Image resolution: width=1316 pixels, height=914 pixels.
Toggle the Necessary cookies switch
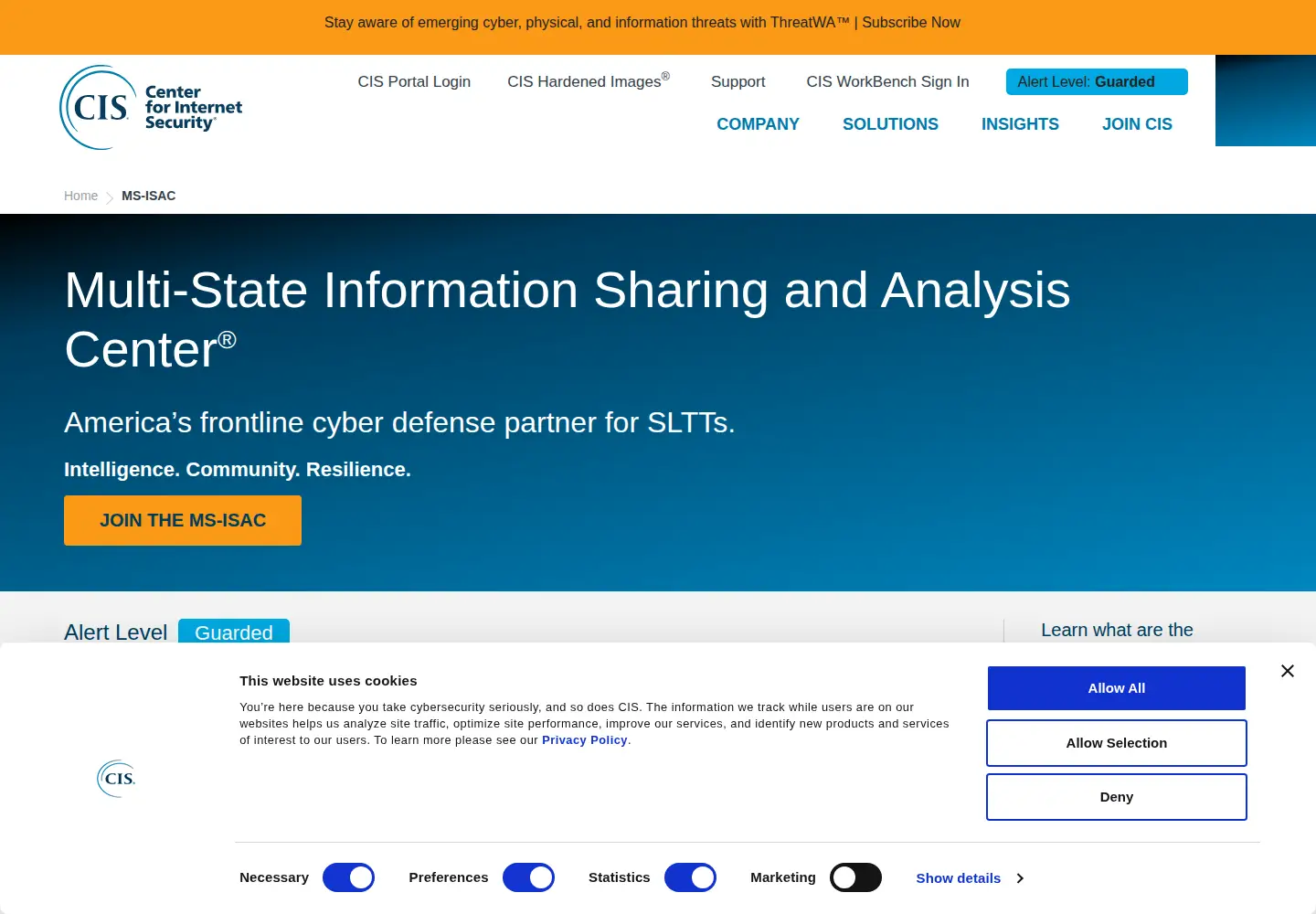click(x=348, y=877)
